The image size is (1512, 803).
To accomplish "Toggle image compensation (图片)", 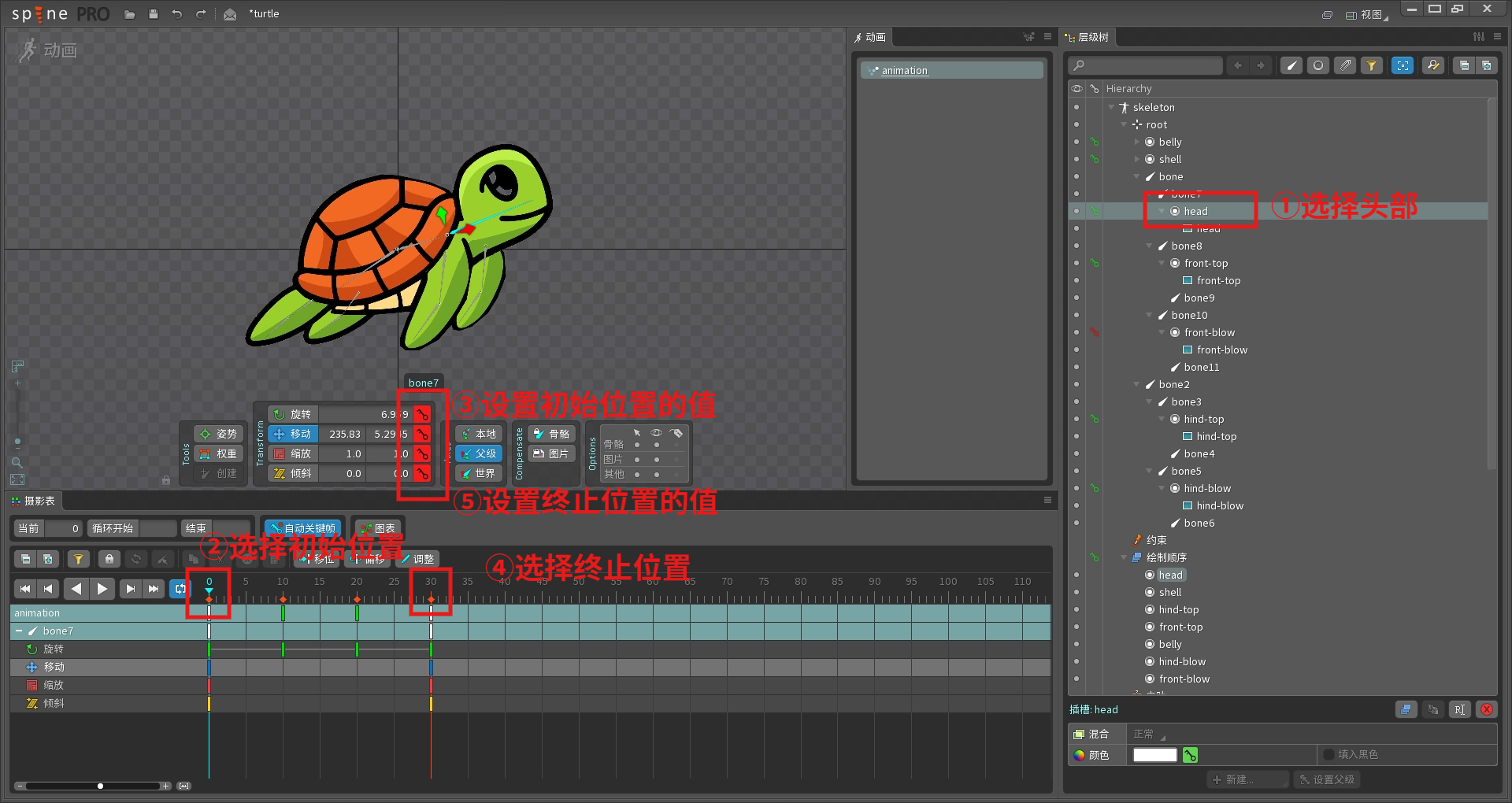I will [552, 453].
